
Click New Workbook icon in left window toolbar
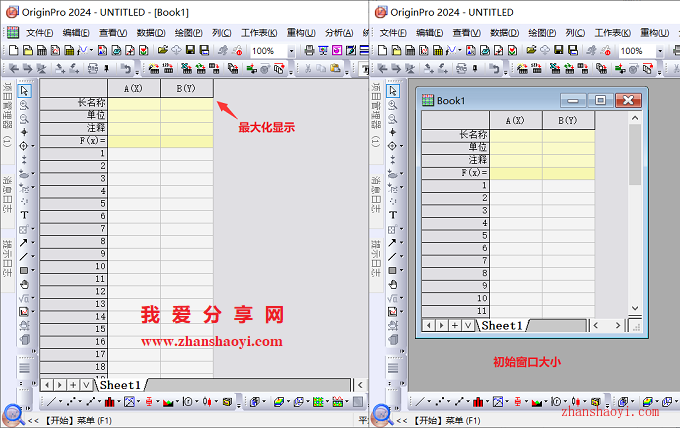click(x=41, y=51)
